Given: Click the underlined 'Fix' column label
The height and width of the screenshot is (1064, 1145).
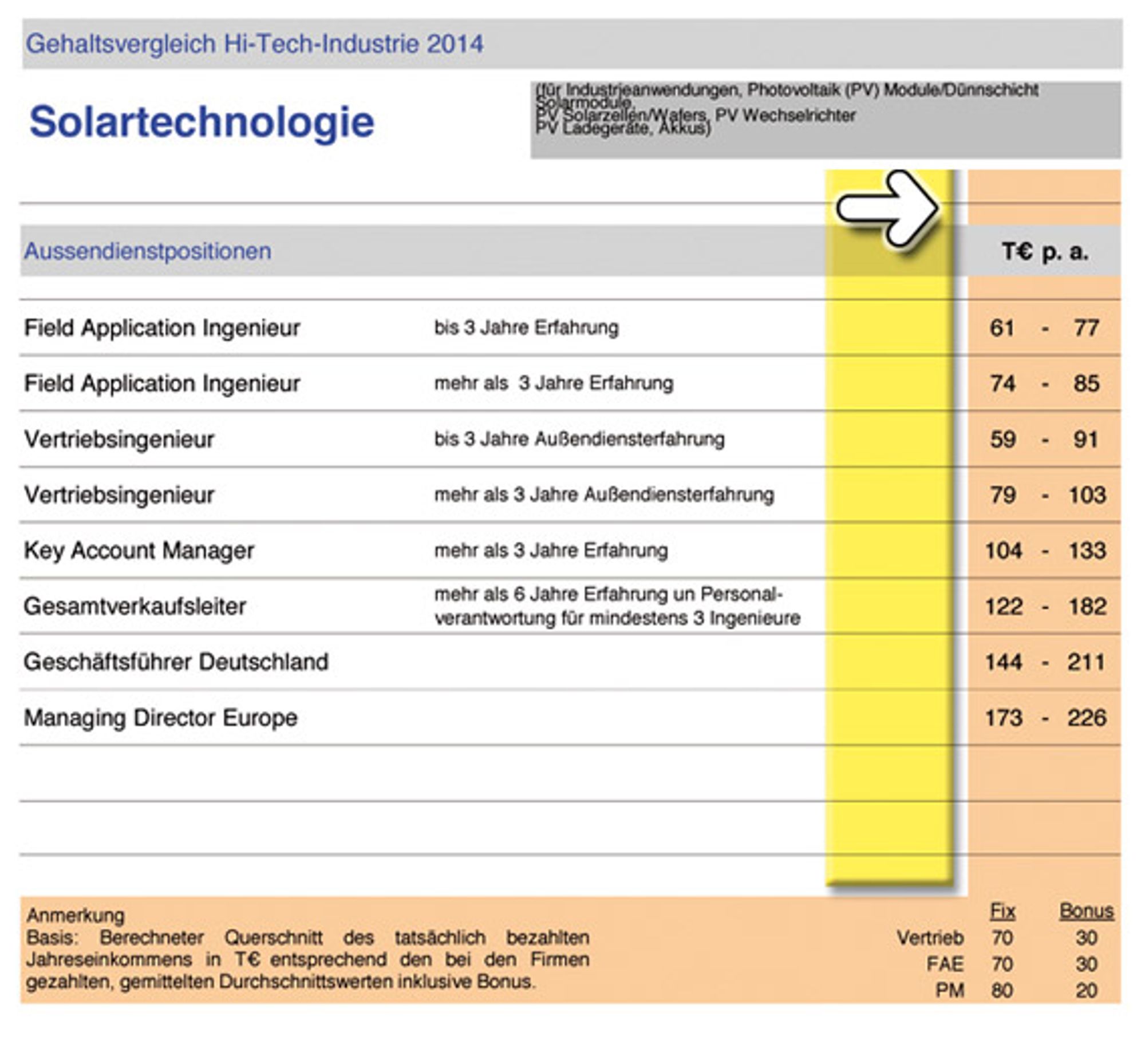Looking at the screenshot, I should 1002,911.
